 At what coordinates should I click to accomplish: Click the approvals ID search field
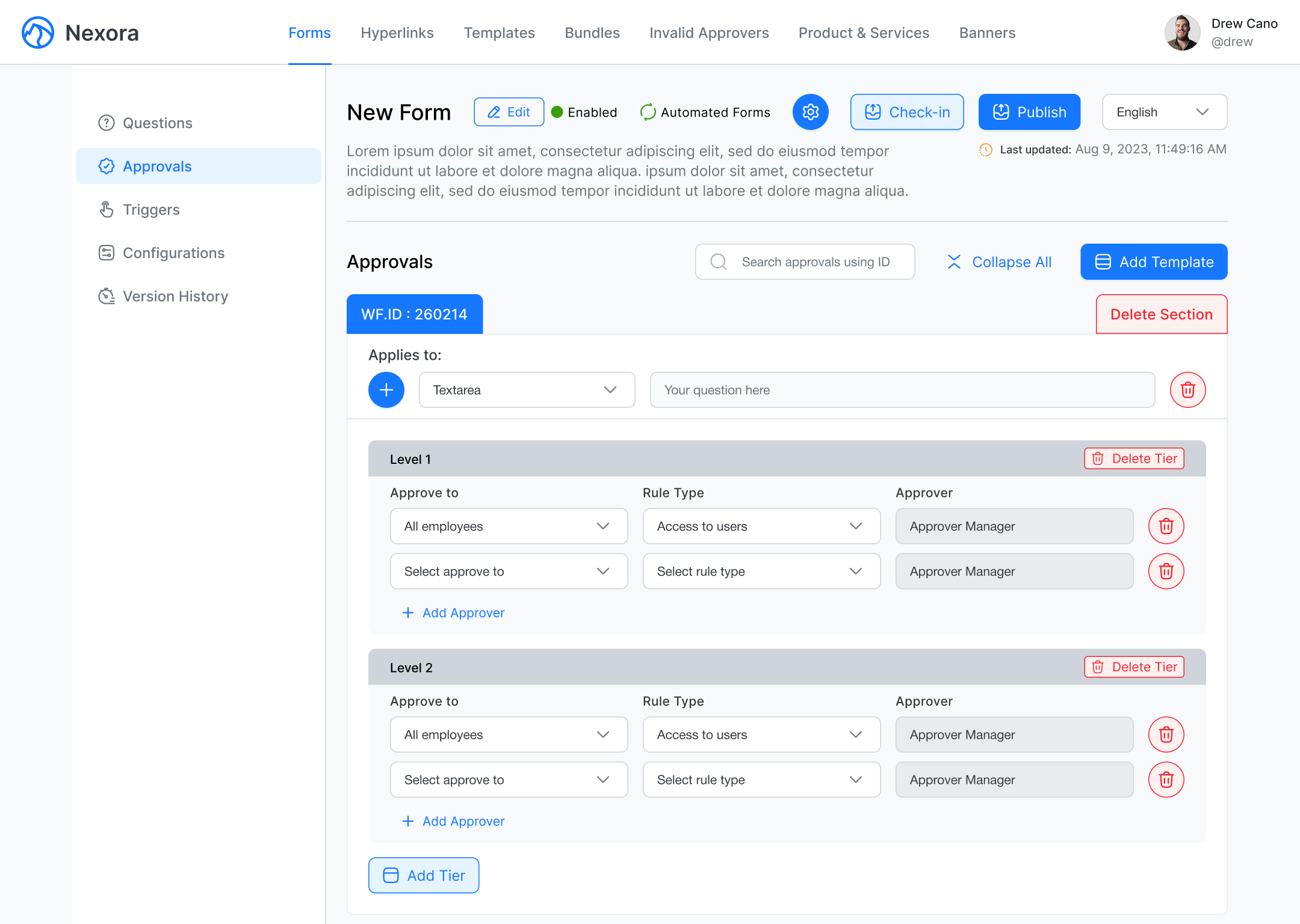[805, 262]
